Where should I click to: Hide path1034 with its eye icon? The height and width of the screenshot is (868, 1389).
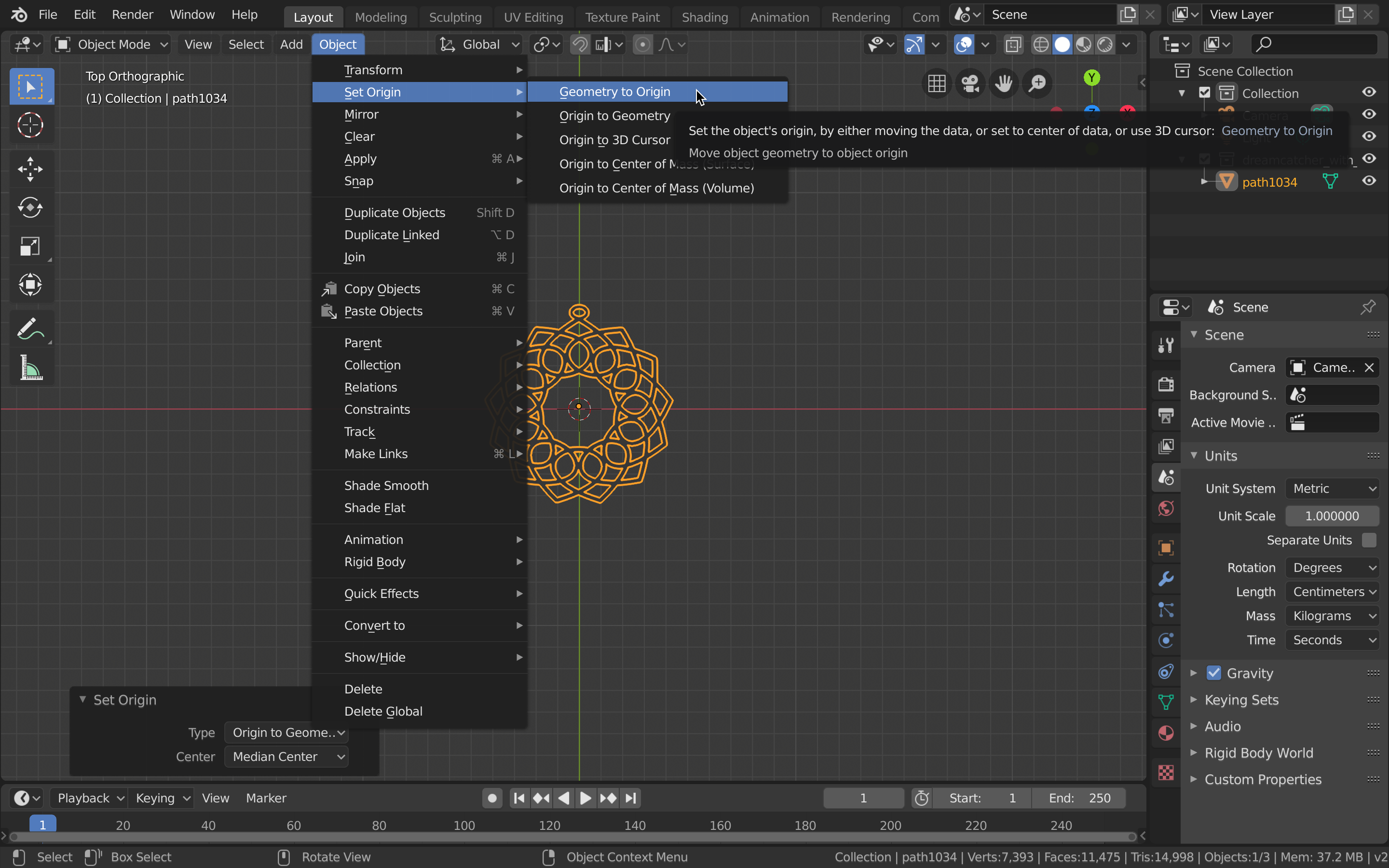(1369, 181)
